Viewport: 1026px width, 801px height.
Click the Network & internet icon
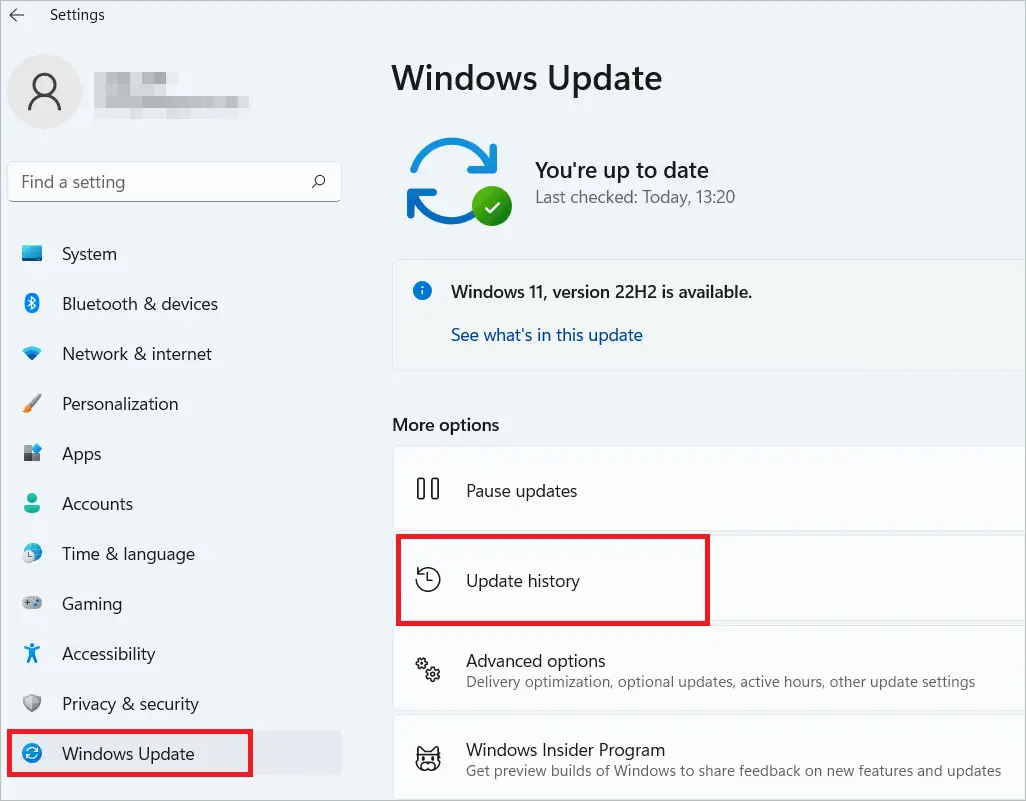click(31, 354)
